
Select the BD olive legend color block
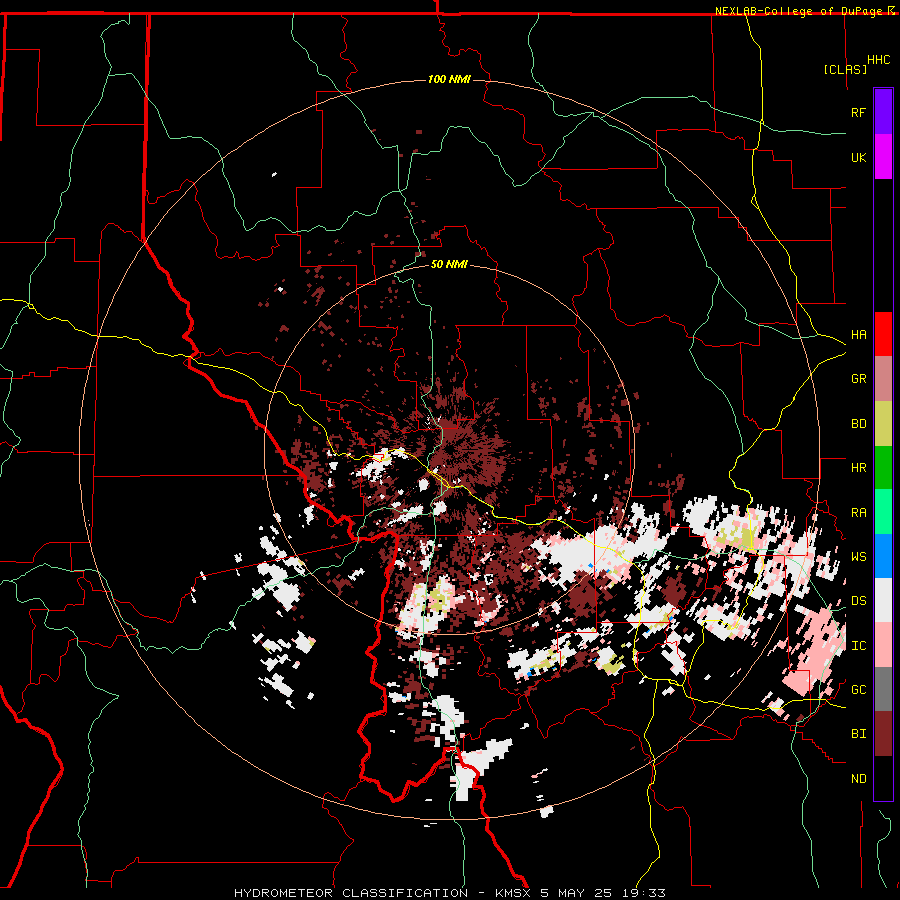pyautogui.click(x=883, y=424)
